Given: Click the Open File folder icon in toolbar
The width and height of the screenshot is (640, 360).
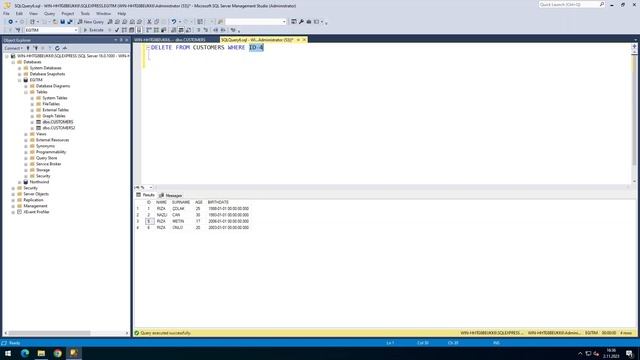Looking at the screenshot, I should (x=55, y=22).
